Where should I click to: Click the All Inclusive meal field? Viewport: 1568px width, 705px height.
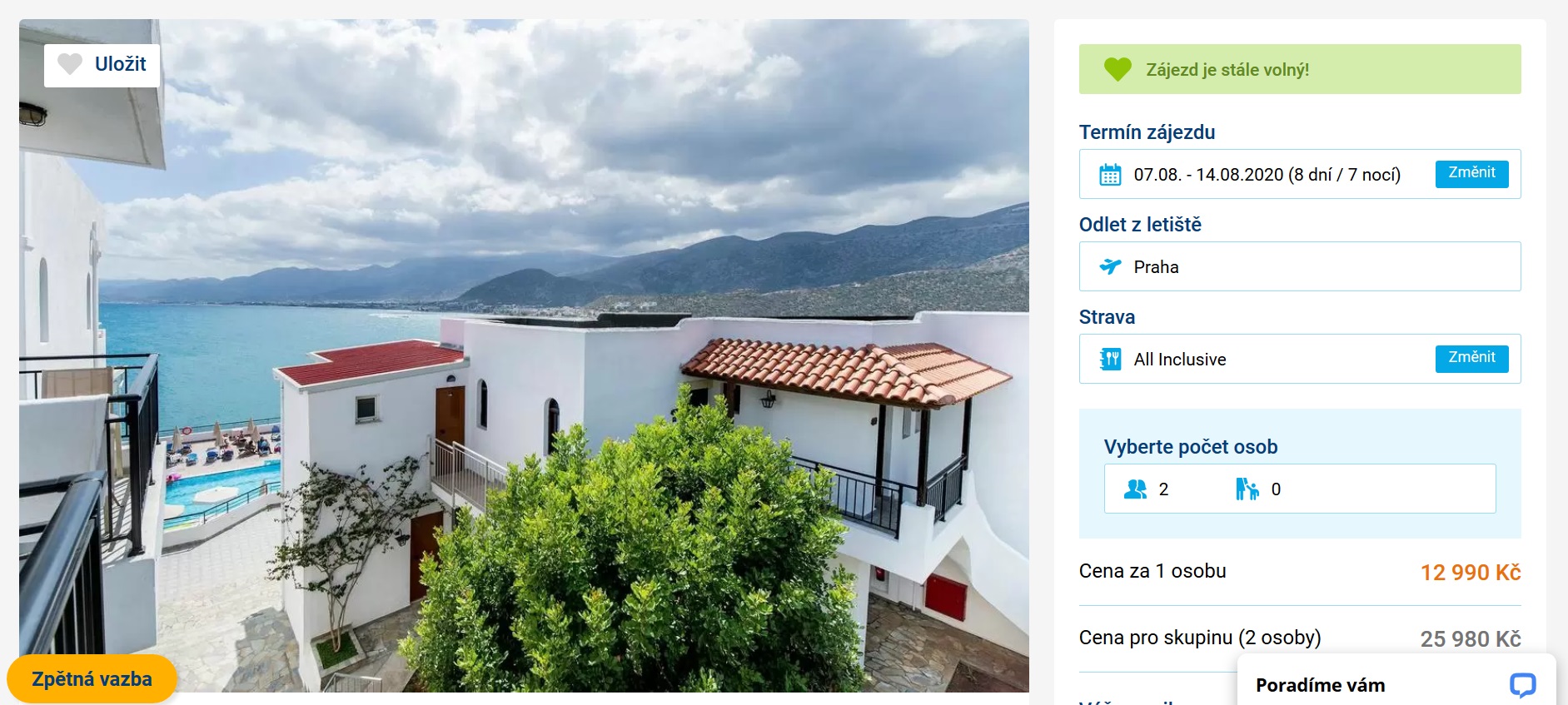1299,359
